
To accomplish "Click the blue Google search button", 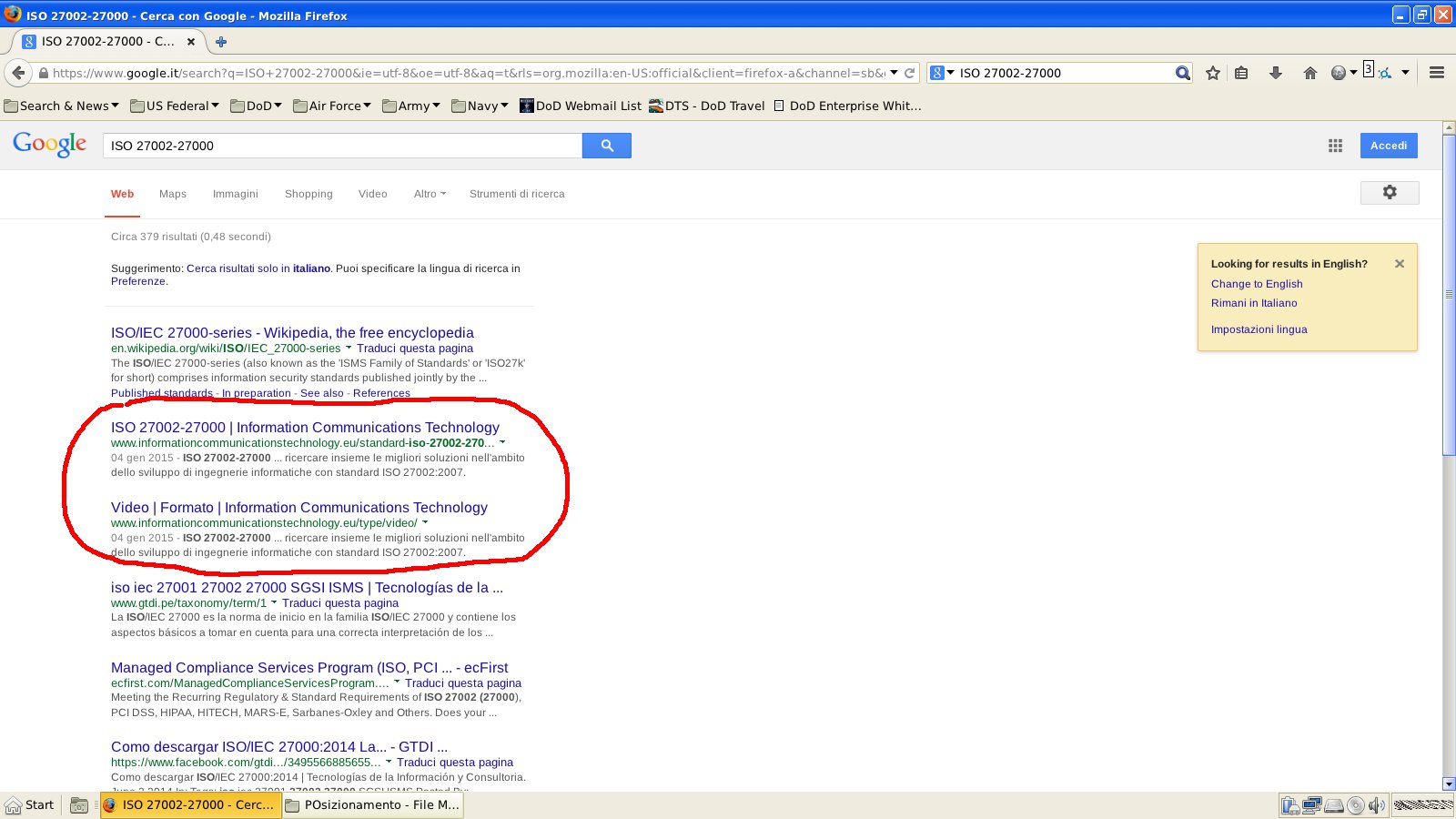I will tap(607, 146).
